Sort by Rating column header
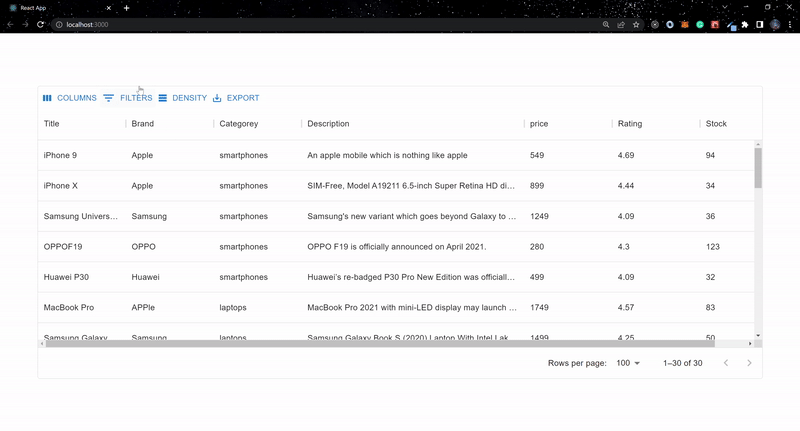This screenshot has width=800, height=431. 630,123
